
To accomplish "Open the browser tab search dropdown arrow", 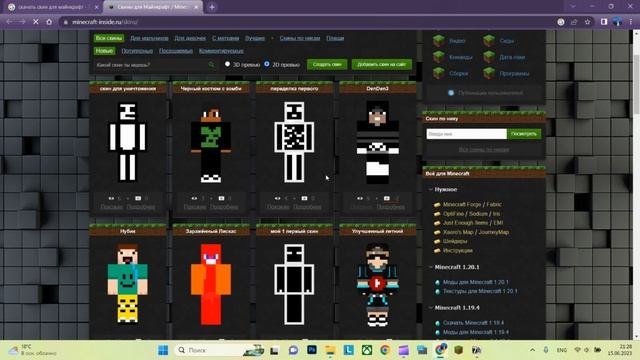I will (x=573, y=7).
